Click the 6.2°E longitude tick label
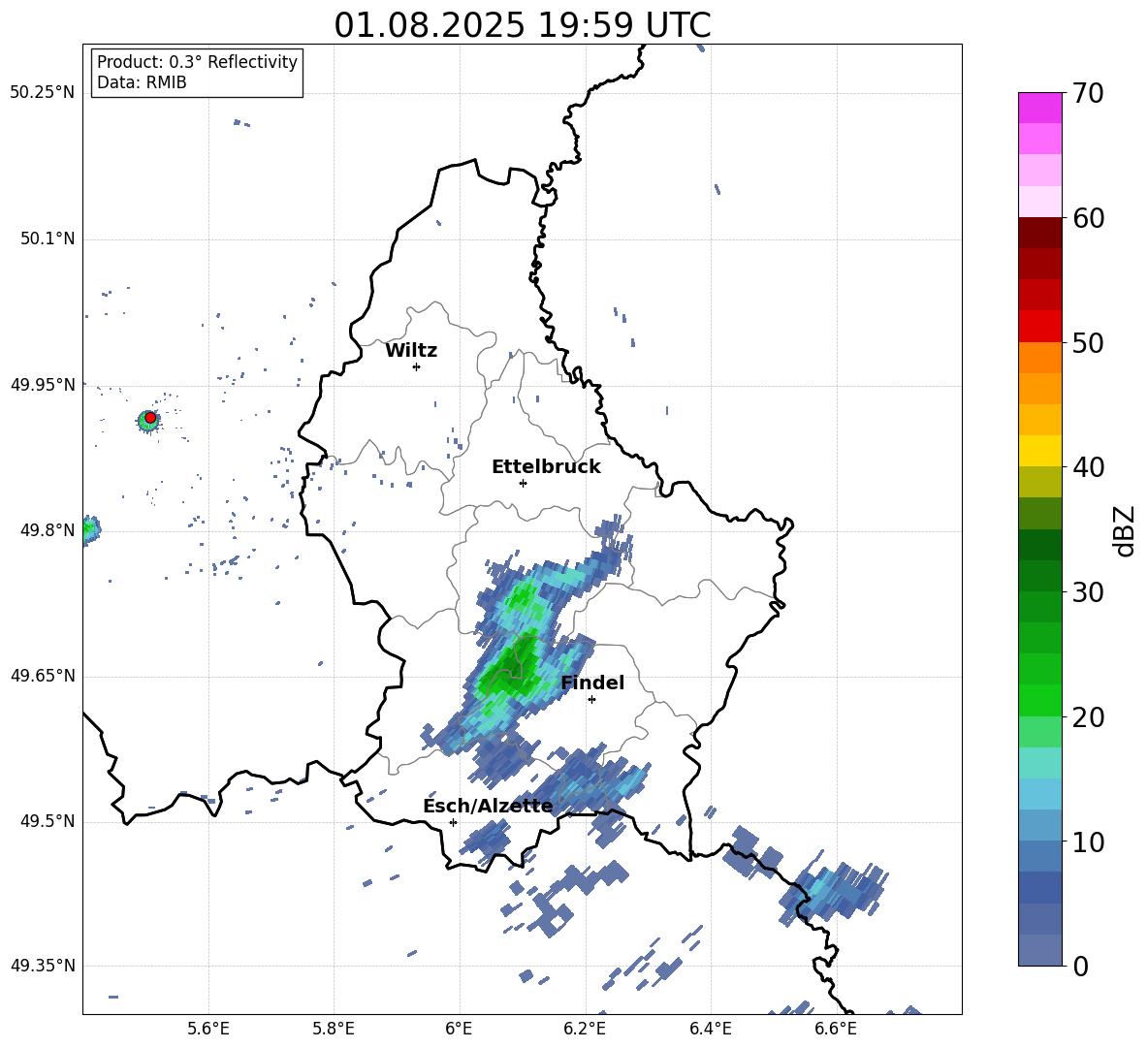Viewport: 1148px width, 1048px height. click(585, 1029)
